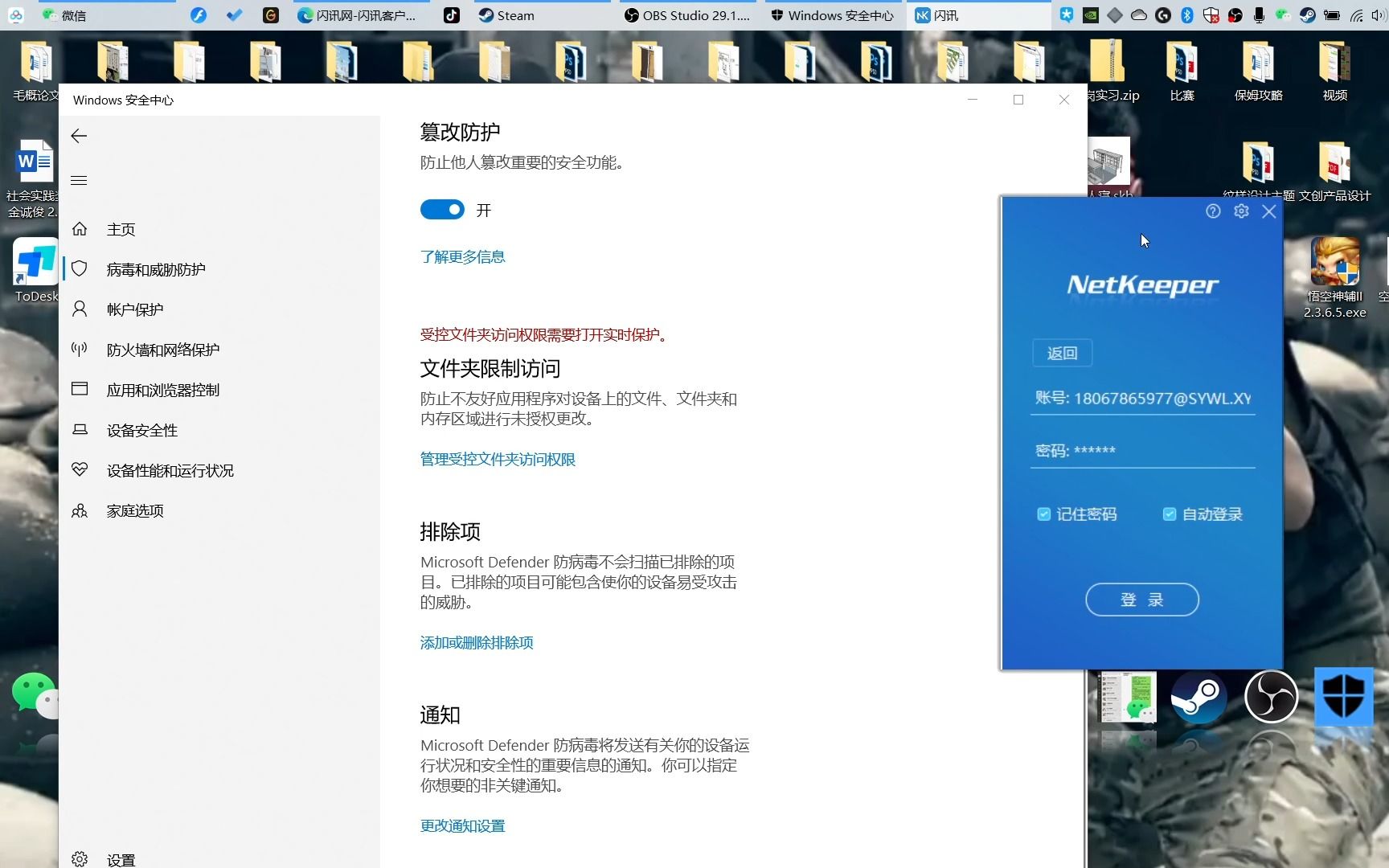Click 更改通知设置 link
Screen dimensions: 1389x868
click(x=462, y=825)
